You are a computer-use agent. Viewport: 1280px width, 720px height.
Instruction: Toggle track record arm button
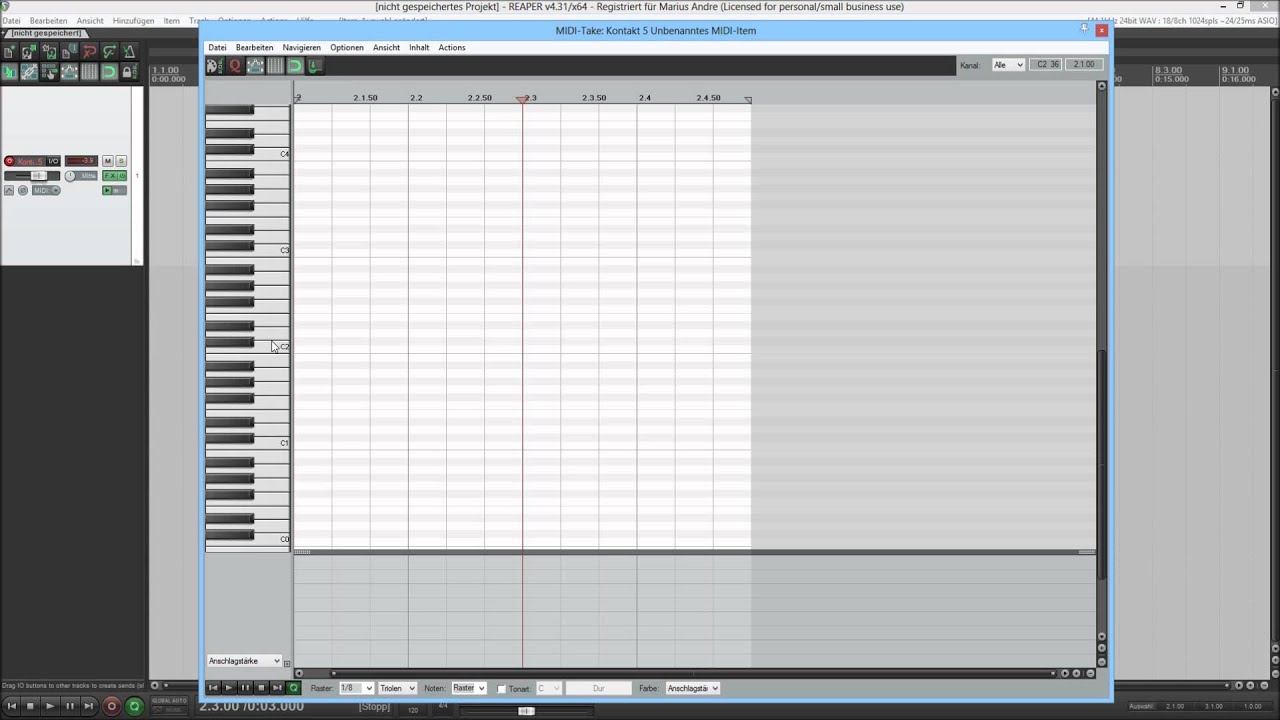(x=9, y=161)
